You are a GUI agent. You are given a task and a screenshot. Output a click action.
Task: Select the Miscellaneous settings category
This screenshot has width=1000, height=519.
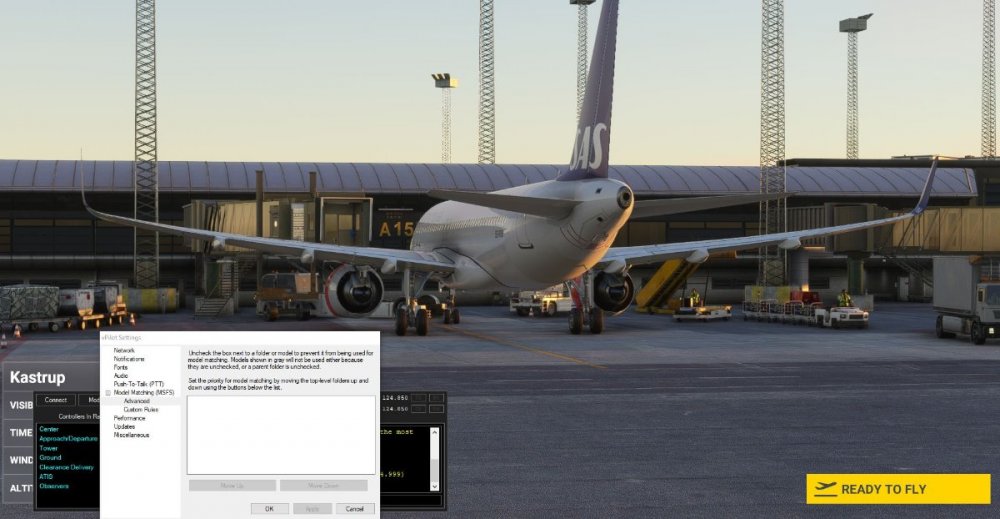[131, 435]
